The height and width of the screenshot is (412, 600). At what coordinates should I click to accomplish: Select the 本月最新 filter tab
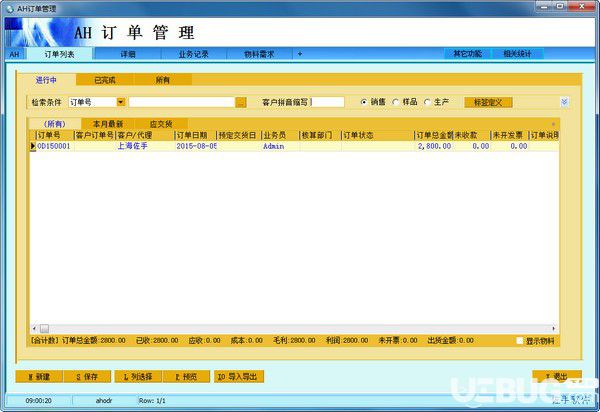108,124
